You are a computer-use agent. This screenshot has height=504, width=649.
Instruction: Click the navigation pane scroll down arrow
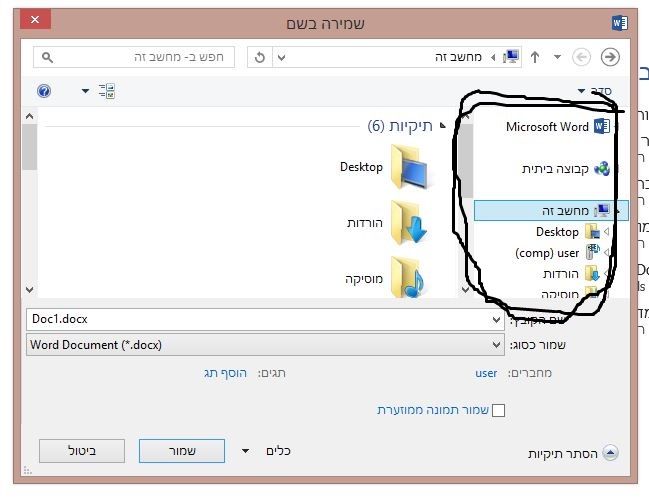465,289
